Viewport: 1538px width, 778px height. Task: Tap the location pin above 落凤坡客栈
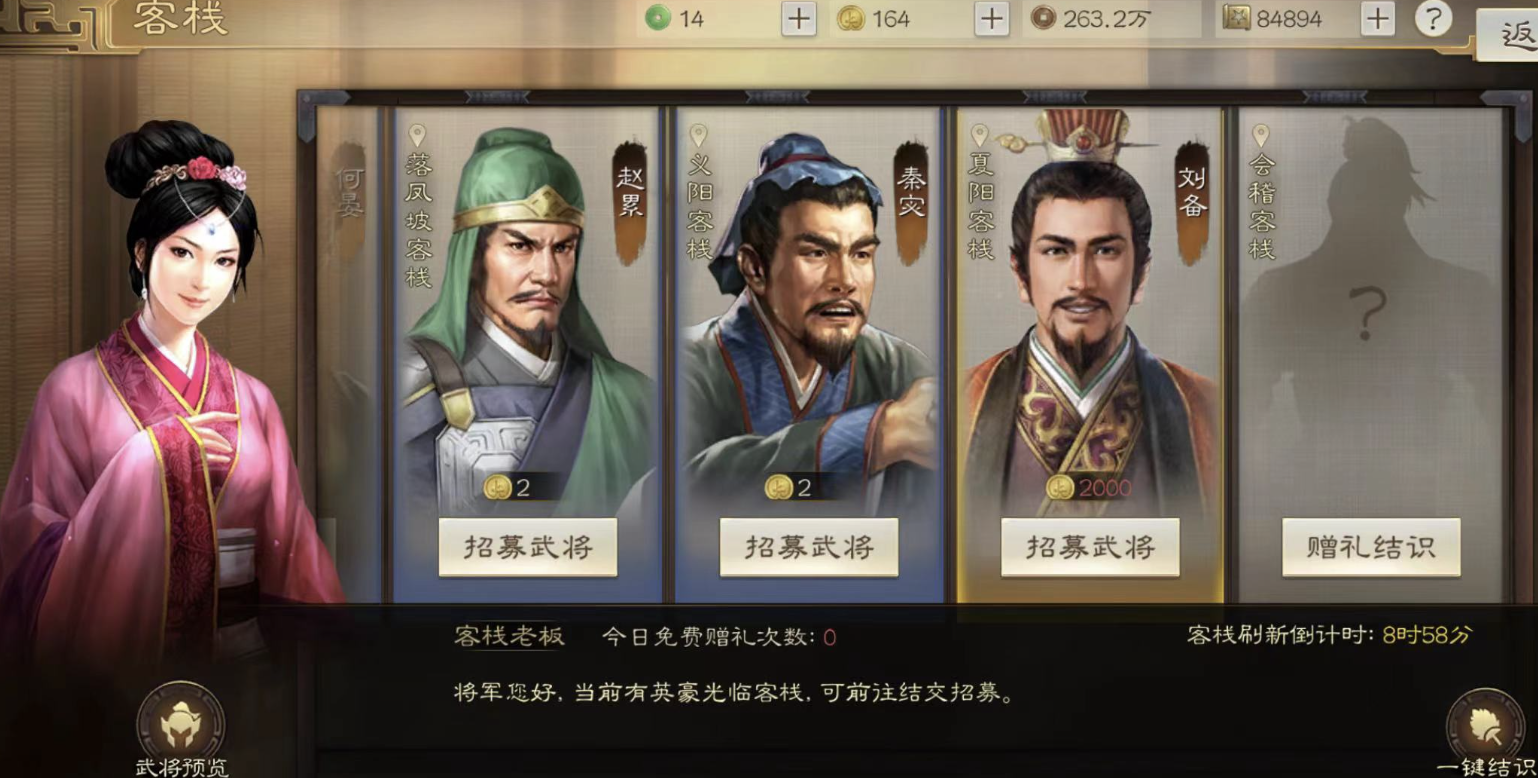(x=418, y=136)
